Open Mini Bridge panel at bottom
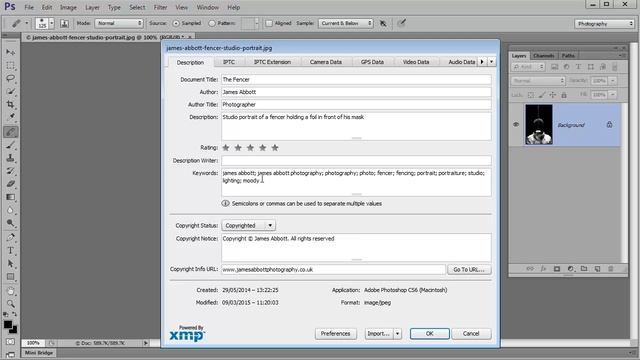Image resolution: width=640 pixels, height=360 pixels. point(39,353)
